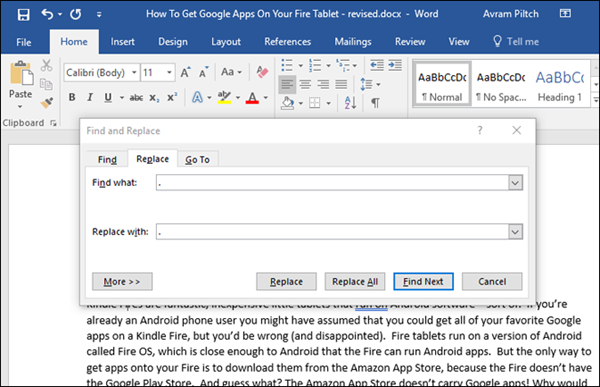The width and height of the screenshot is (600, 387).
Task: Select the Format Painter brush icon
Action: point(47,103)
